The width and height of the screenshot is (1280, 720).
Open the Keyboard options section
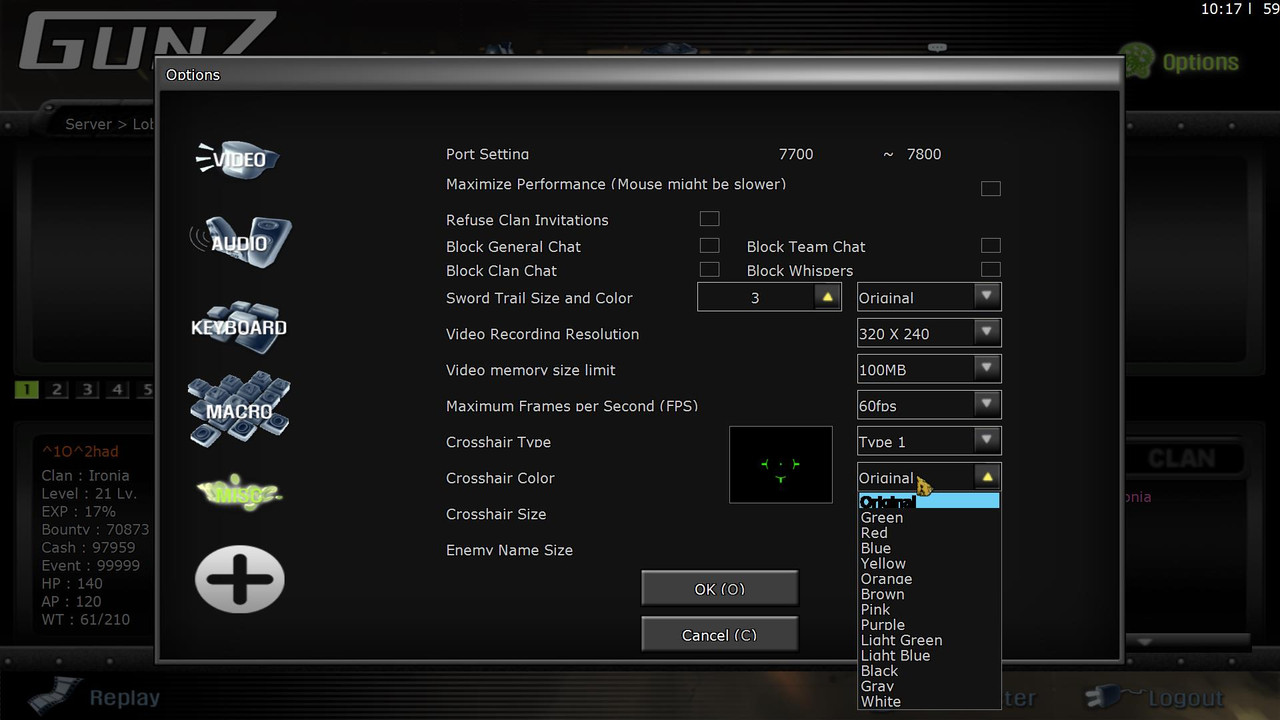[239, 327]
